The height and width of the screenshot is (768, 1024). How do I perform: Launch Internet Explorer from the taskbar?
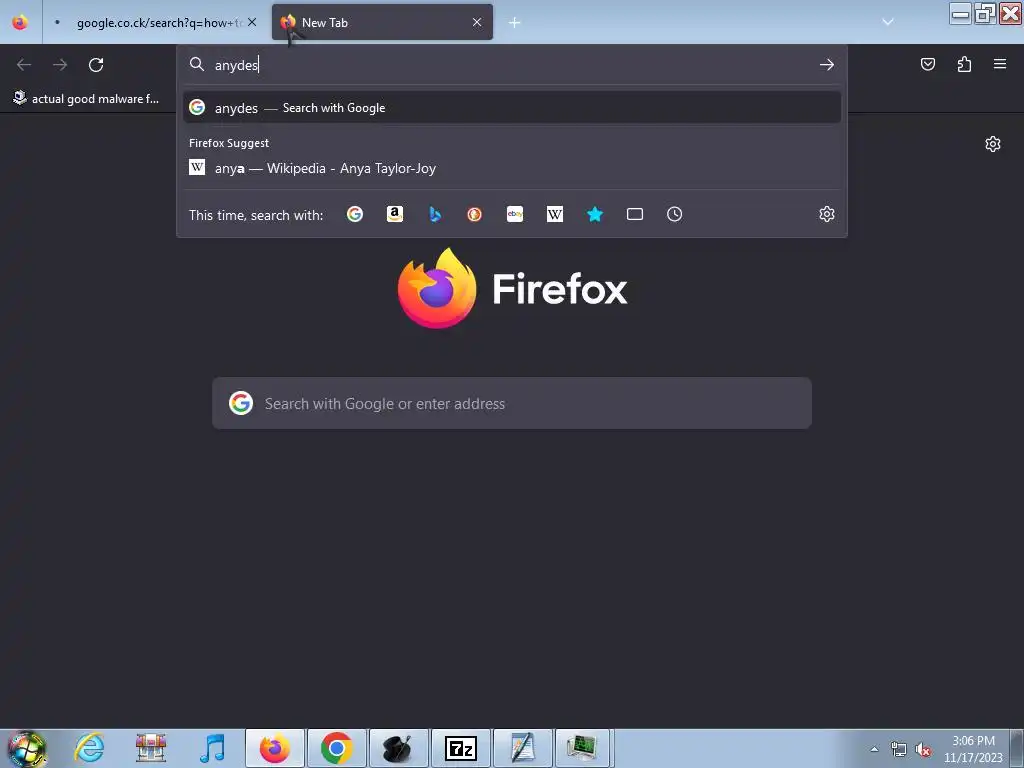coord(89,748)
